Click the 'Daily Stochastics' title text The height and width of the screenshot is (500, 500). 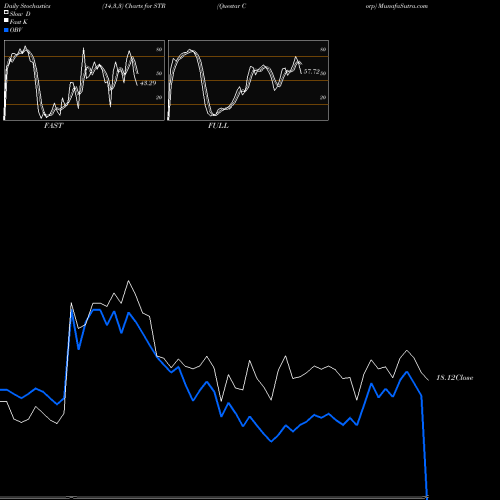[x=27, y=6]
